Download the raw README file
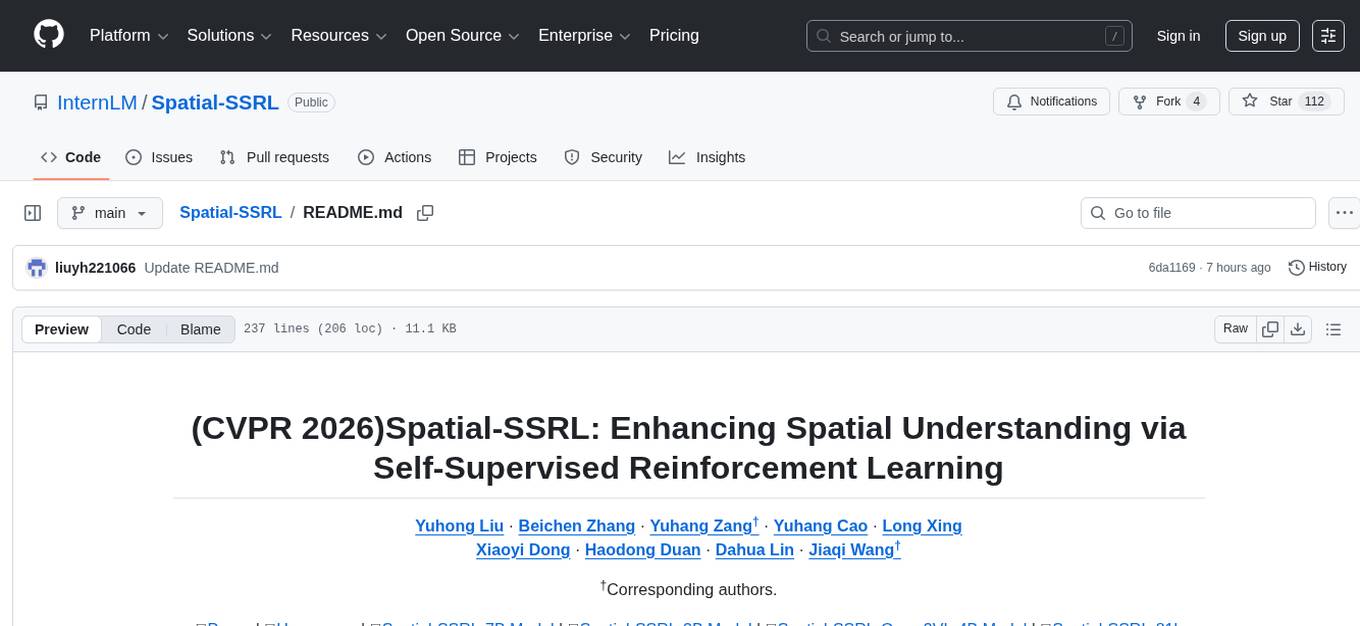The height and width of the screenshot is (626, 1360). pos(1299,328)
